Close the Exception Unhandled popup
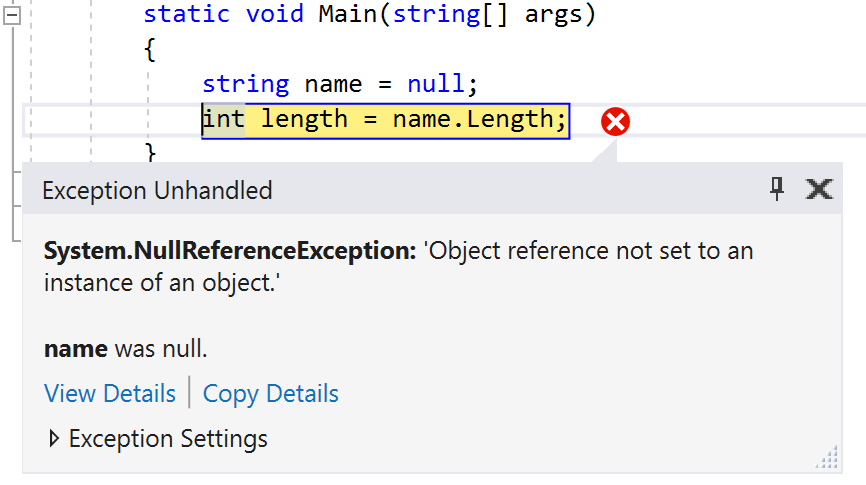Image resolution: width=866 pixels, height=485 pixels. point(819,189)
